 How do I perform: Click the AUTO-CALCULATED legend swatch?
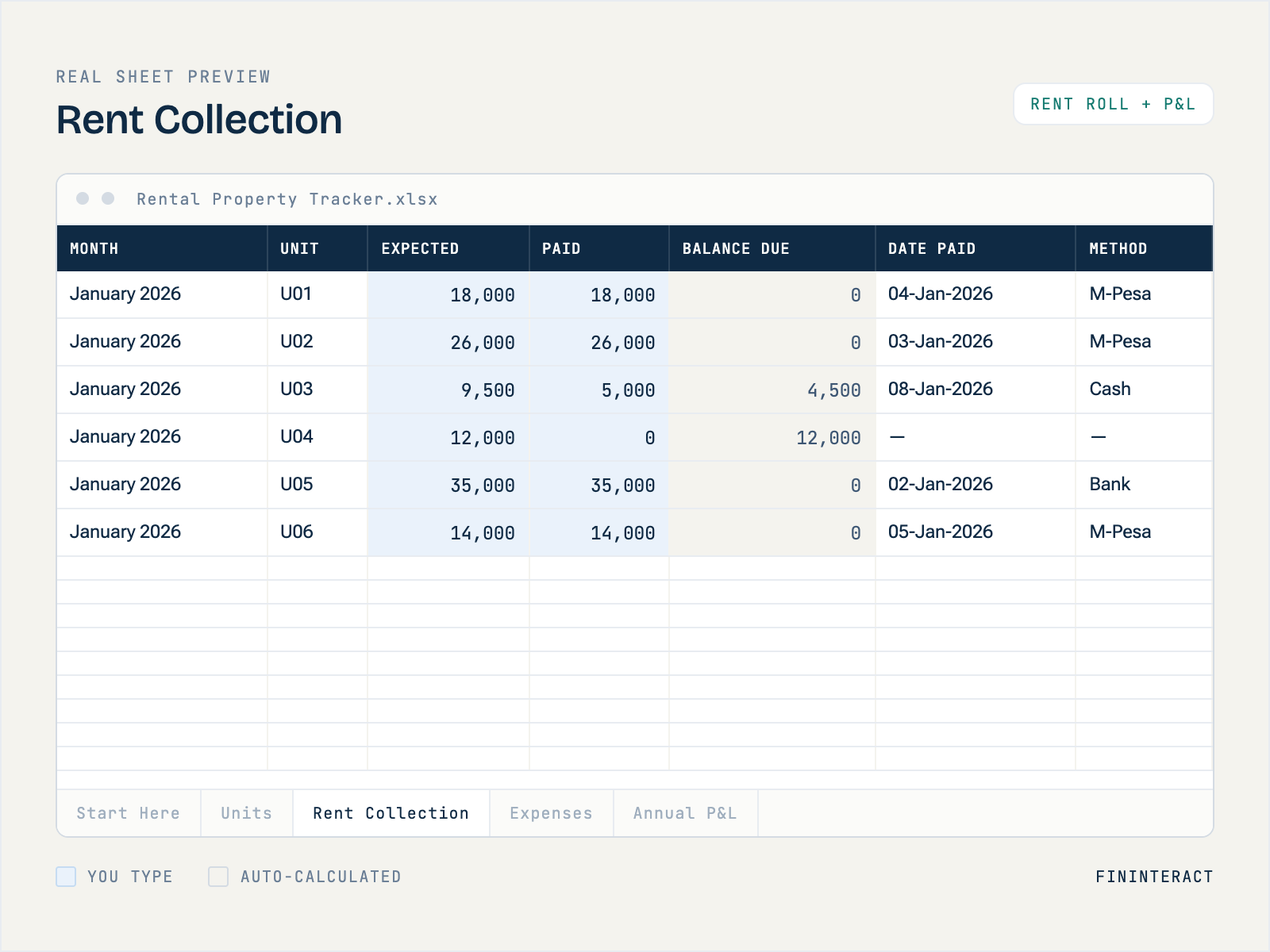click(x=218, y=877)
